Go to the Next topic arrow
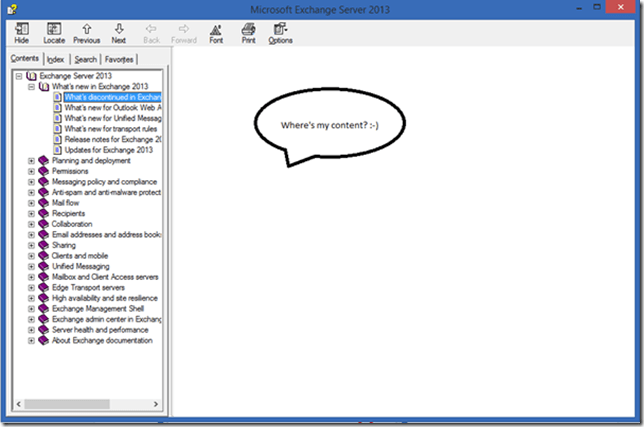This screenshot has height=427, width=644. pyautogui.click(x=119, y=32)
